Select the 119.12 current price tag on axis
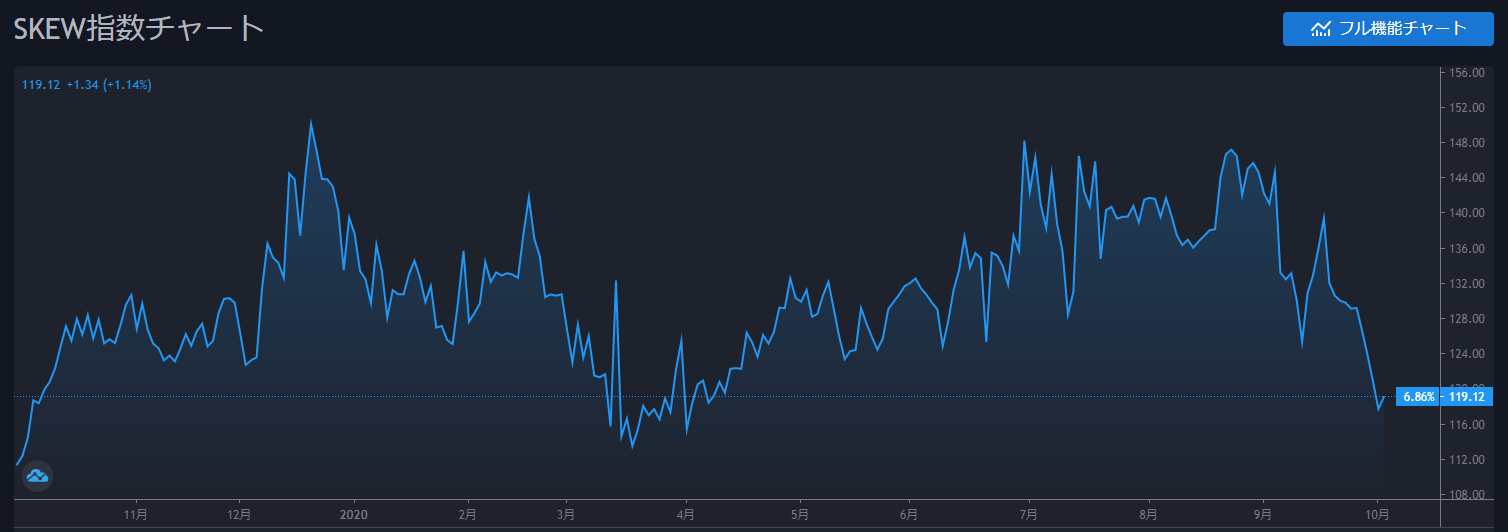Viewport: 1508px width, 532px height. point(1468,397)
